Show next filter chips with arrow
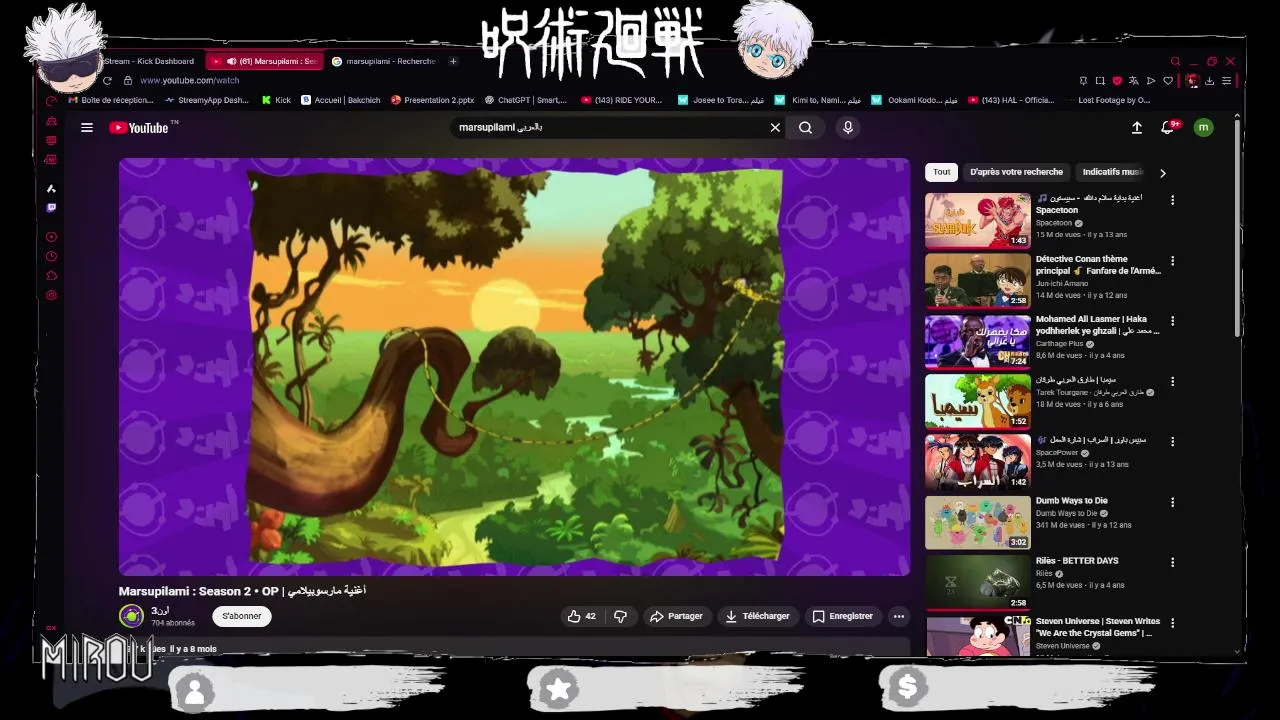Viewport: 1280px width, 720px height. click(x=1162, y=173)
